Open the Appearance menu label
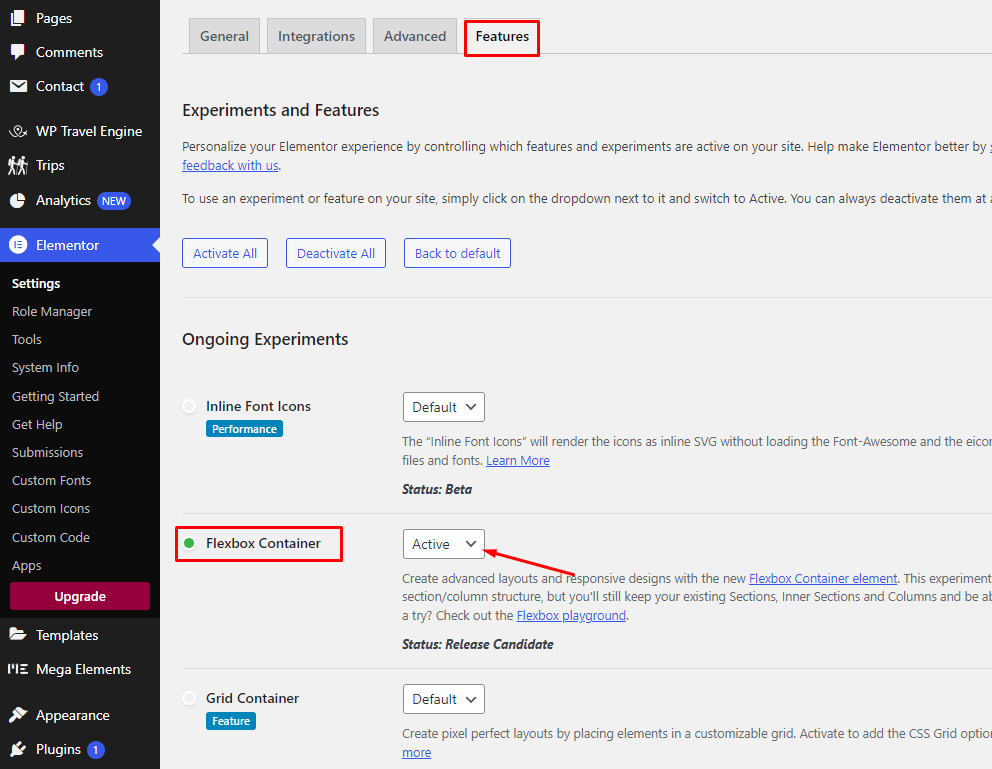This screenshot has width=992, height=769. tap(73, 715)
